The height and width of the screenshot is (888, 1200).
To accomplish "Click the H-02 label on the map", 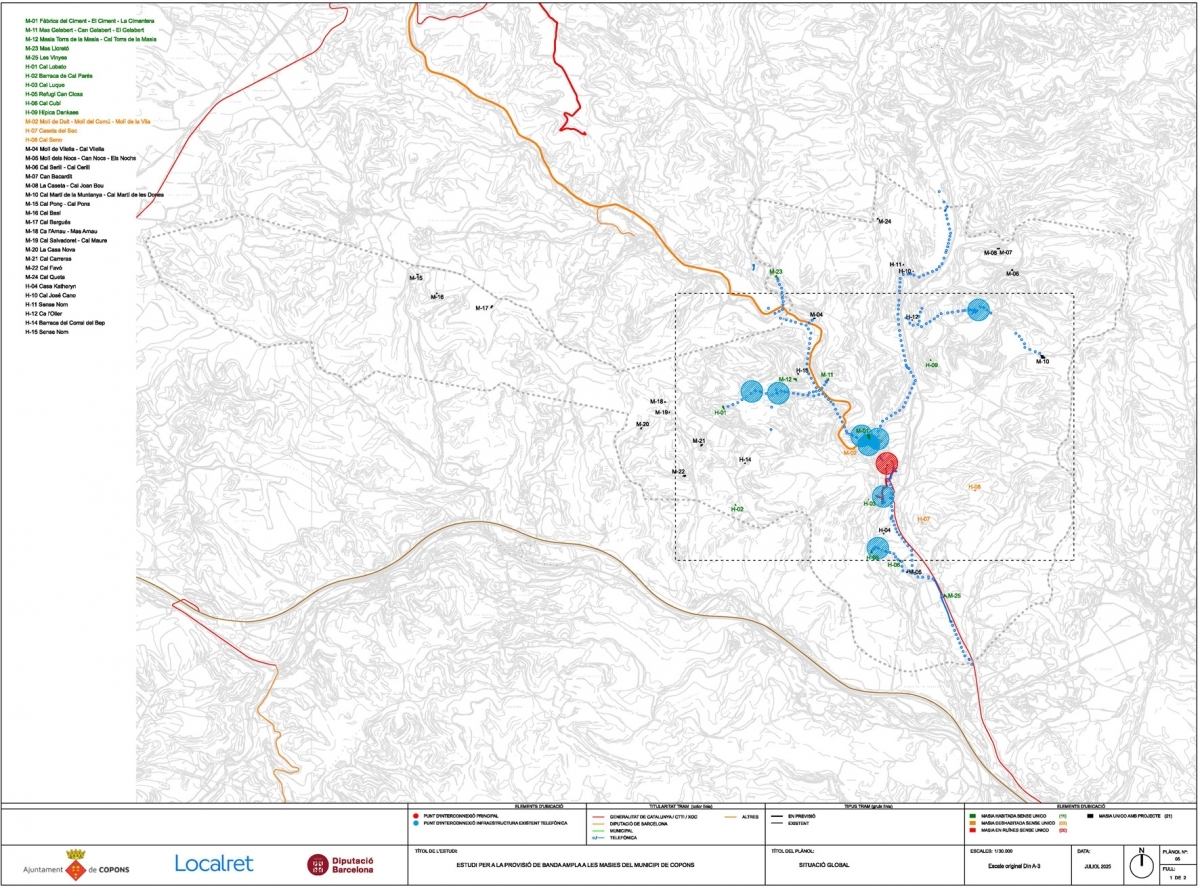I will pyautogui.click(x=737, y=510).
